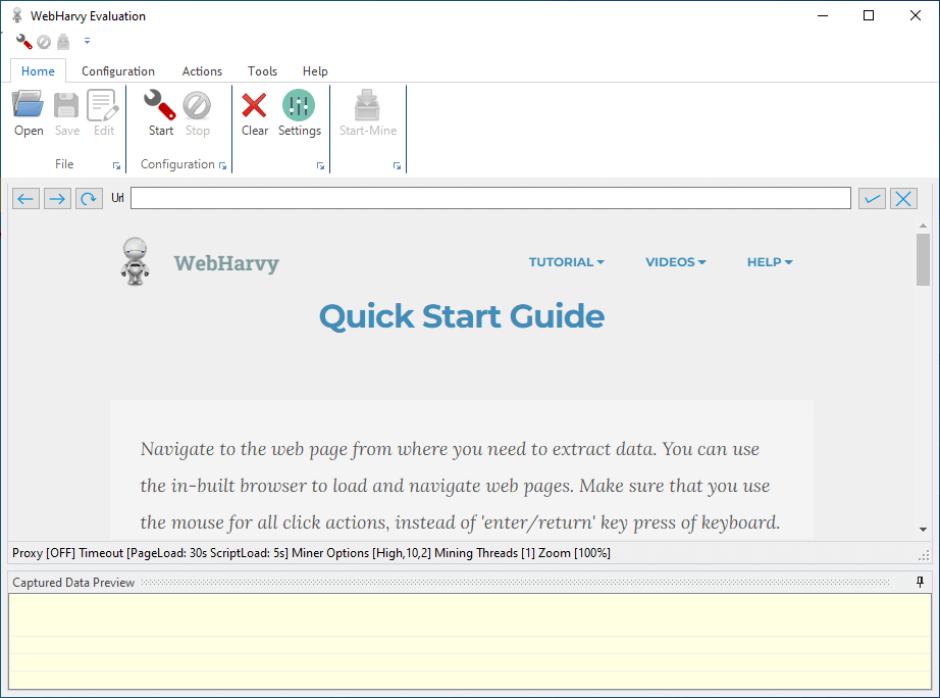Open the Help ribbon tab
940x698 pixels.
[315, 71]
